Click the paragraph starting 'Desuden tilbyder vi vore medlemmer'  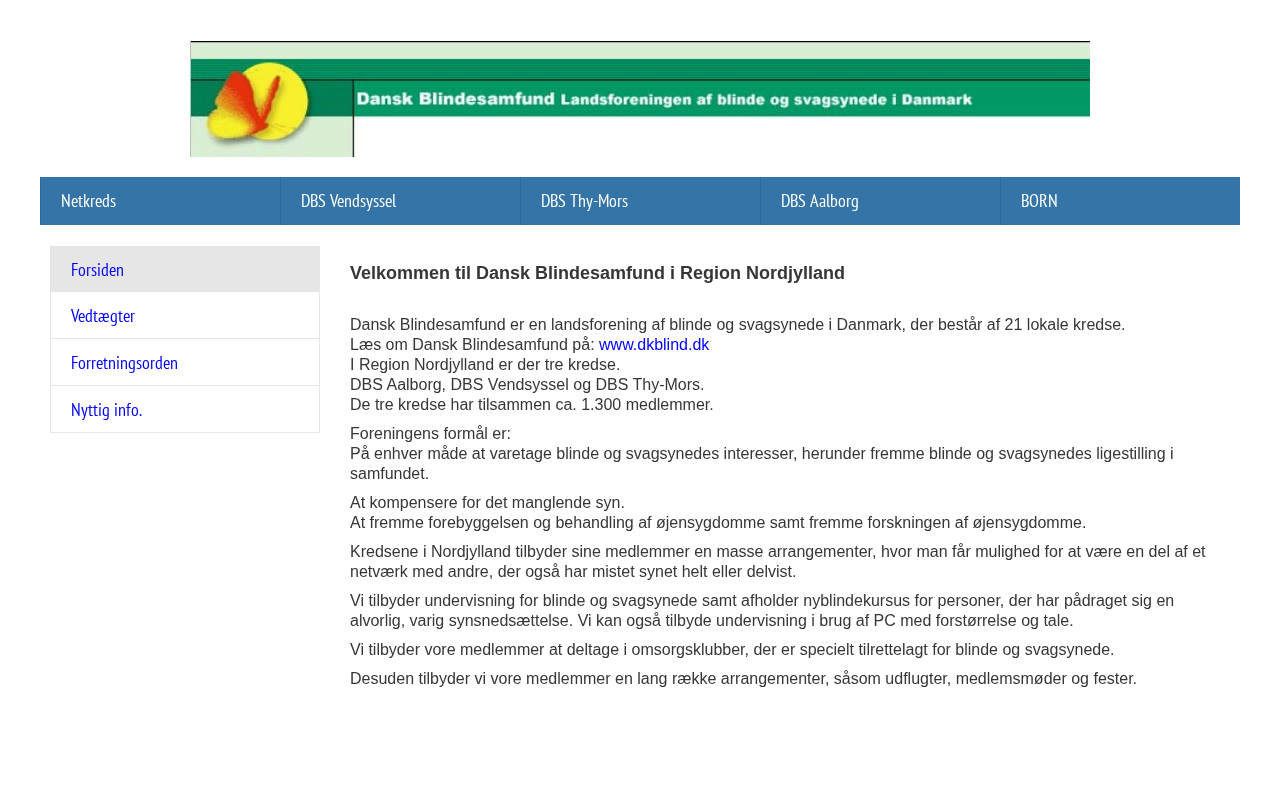pyautogui.click(x=743, y=679)
